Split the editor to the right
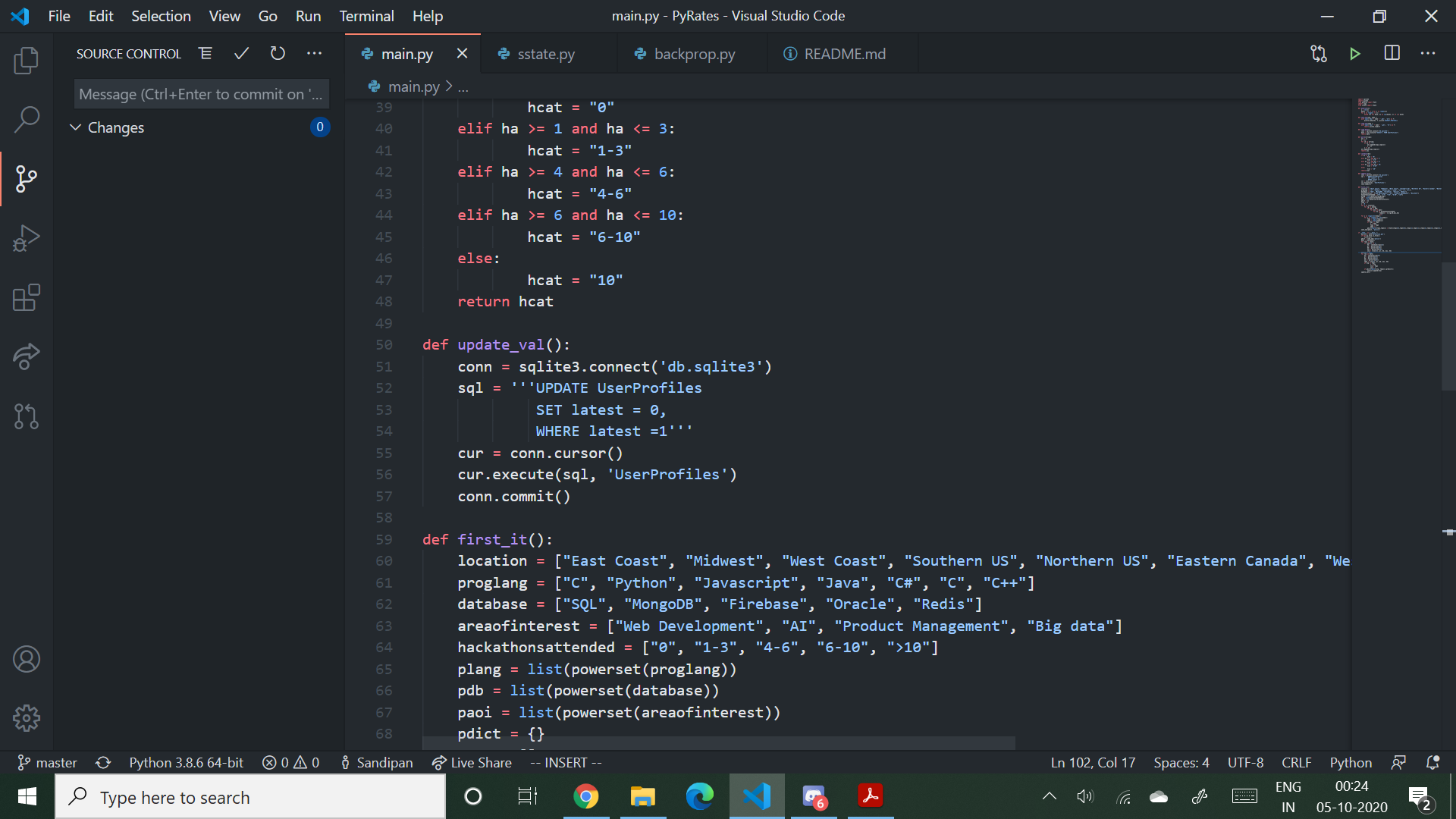 [x=1392, y=54]
